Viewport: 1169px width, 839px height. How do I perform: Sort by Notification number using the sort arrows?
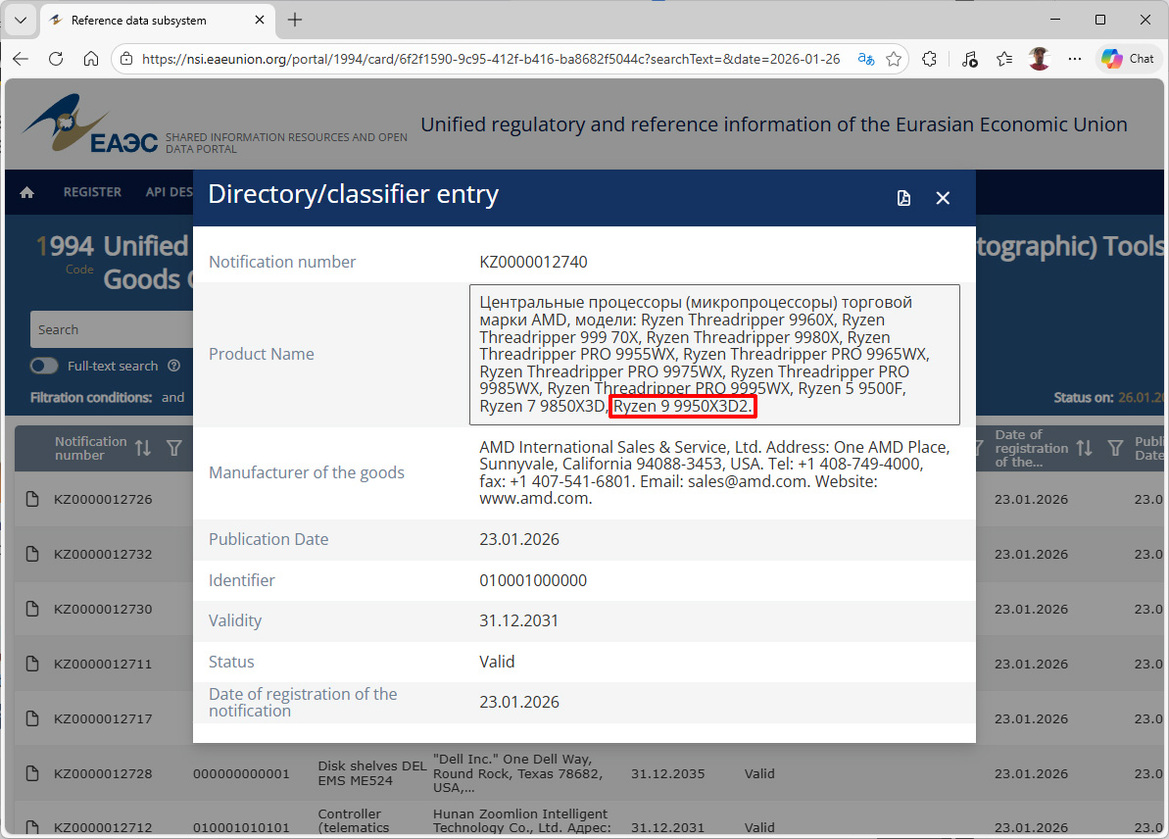pos(143,448)
